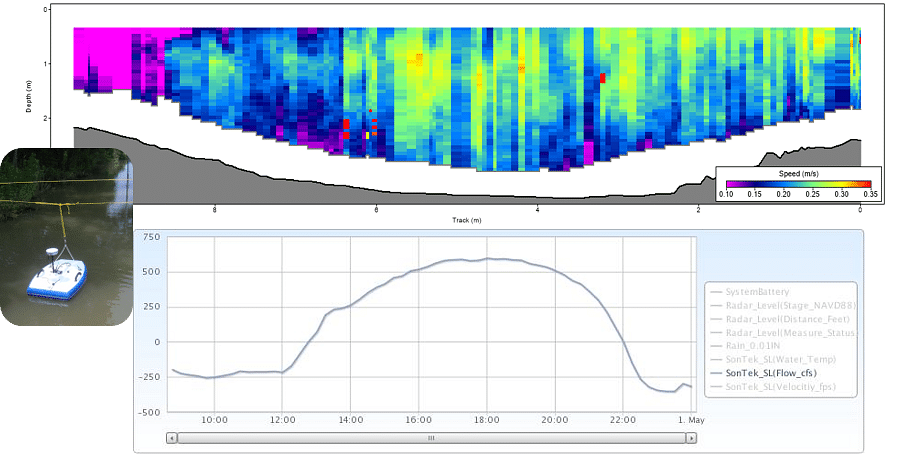The image size is (911, 454).
Task: Click the scrollbar thumb grip below chart
Action: click(x=431, y=438)
